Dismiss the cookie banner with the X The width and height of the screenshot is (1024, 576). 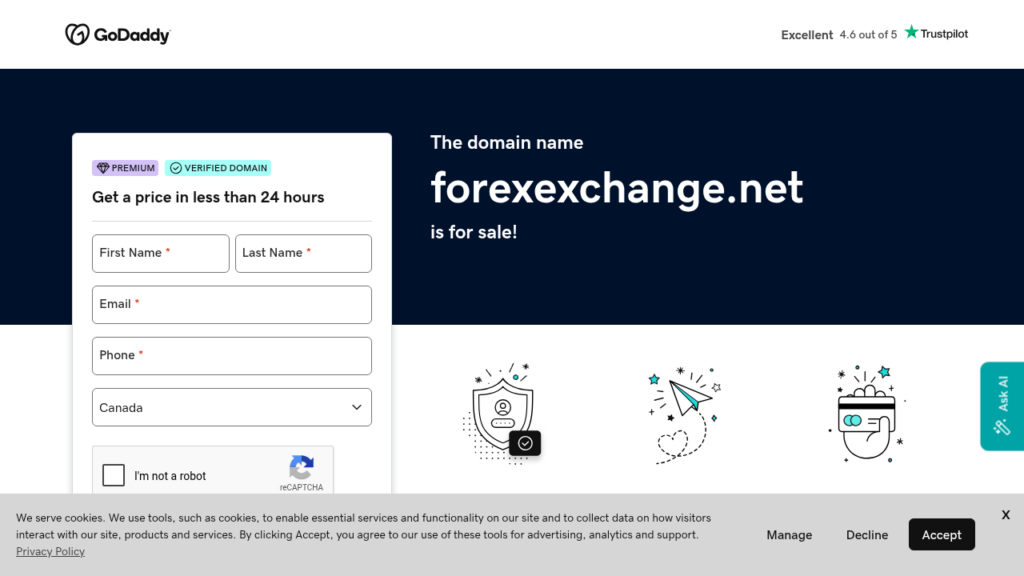[1005, 514]
